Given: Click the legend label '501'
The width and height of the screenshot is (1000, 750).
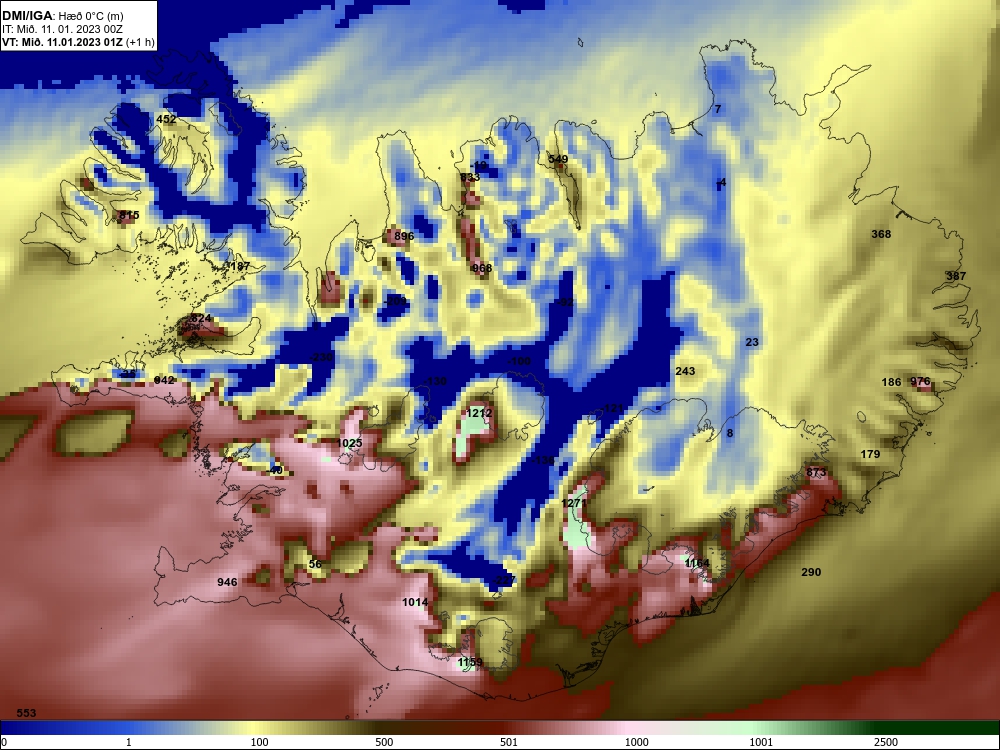Looking at the screenshot, I should pyautogui.click(x=509, y=742).
